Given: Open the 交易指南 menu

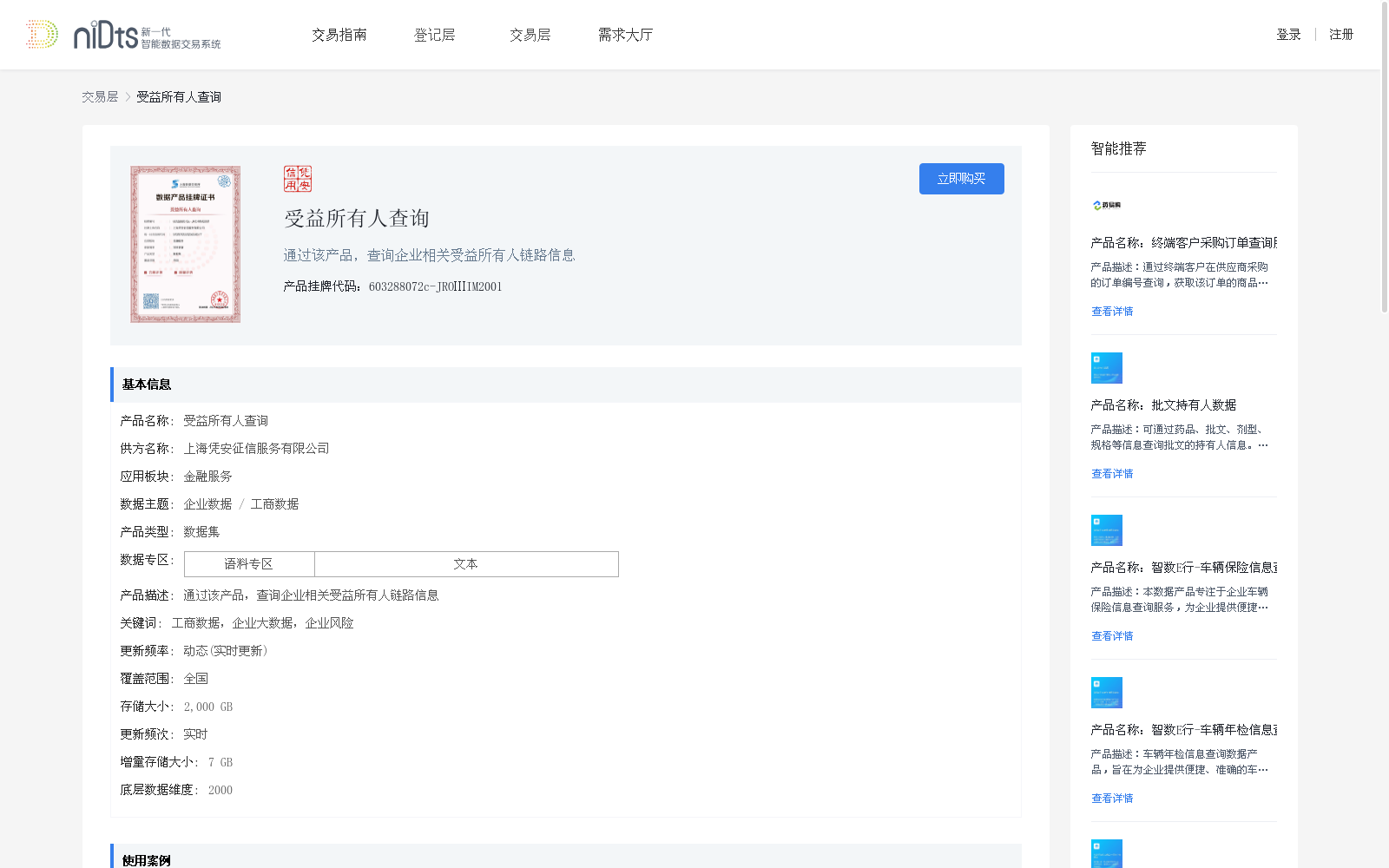Looking at the screenshot, I should pyautogui.click(x=339, y=35).
